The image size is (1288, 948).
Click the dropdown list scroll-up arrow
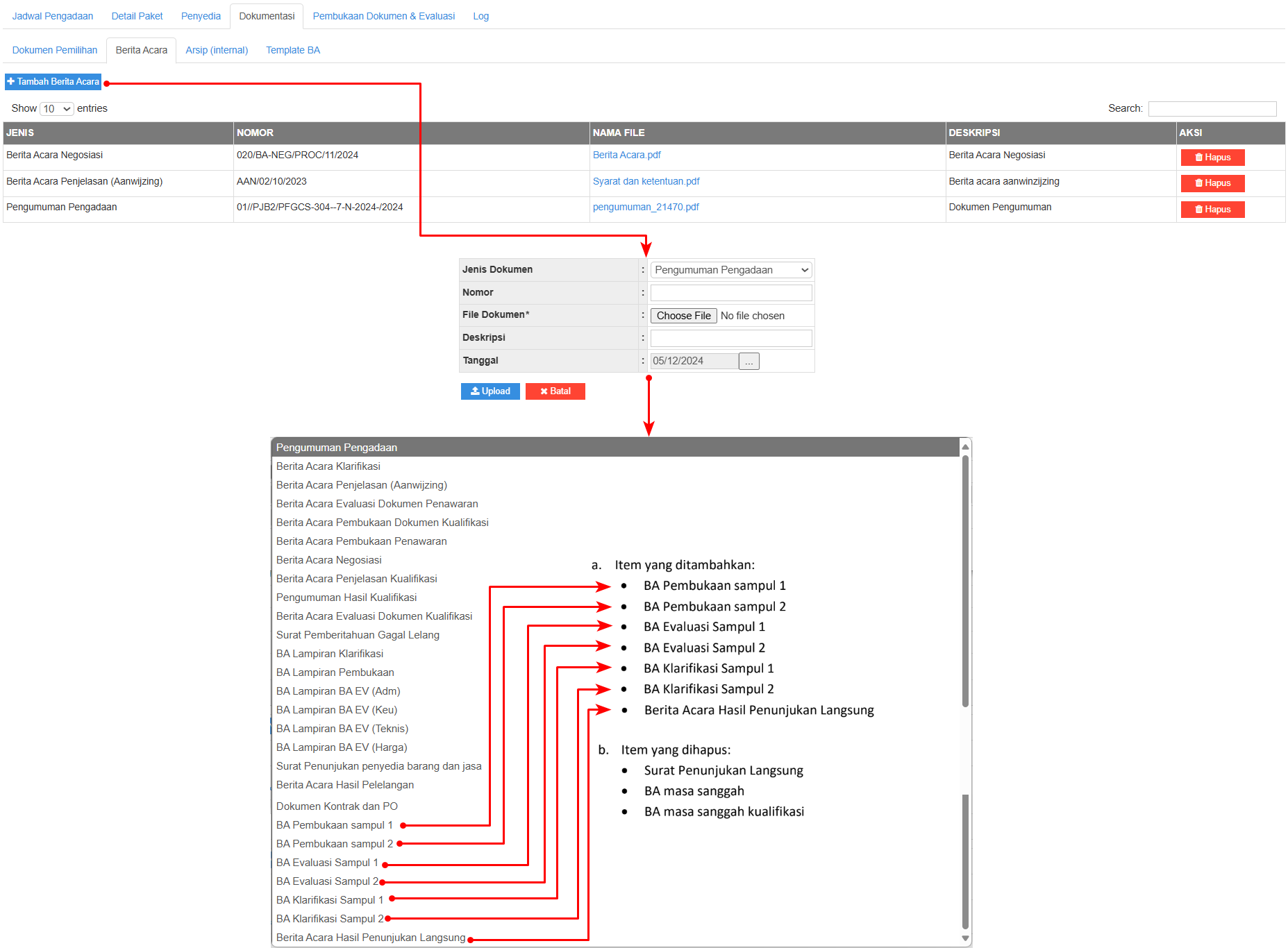(x=965, y=447)
